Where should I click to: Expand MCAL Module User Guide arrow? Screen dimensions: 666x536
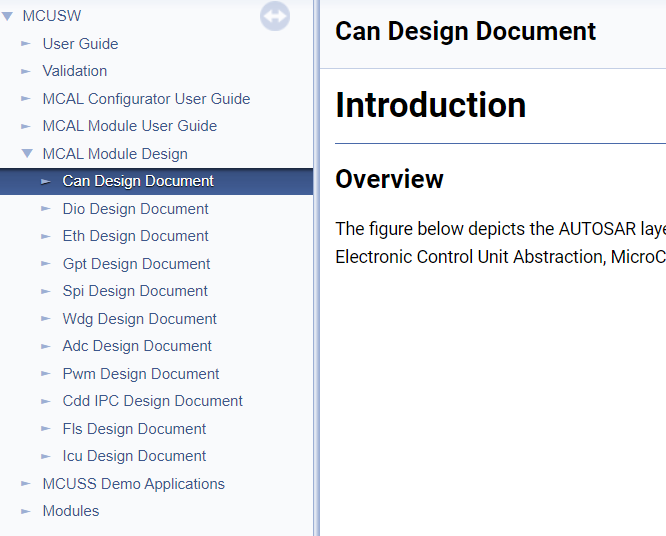(26, 127)
